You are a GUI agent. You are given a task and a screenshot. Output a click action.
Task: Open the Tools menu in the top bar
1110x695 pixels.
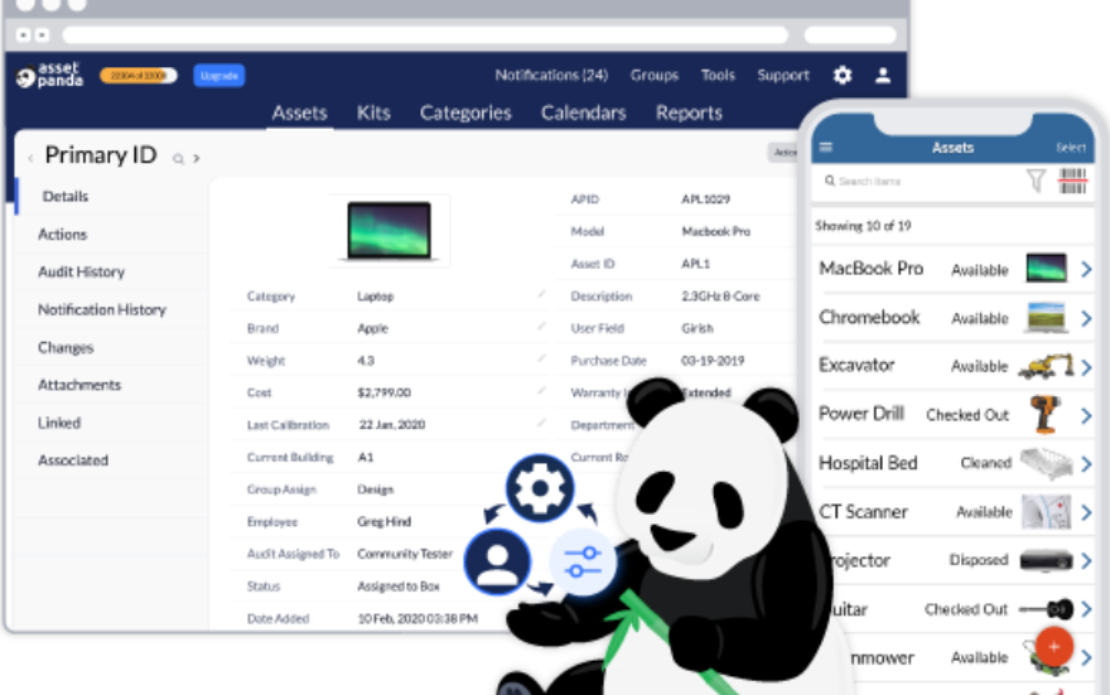(x=718, y=74)
